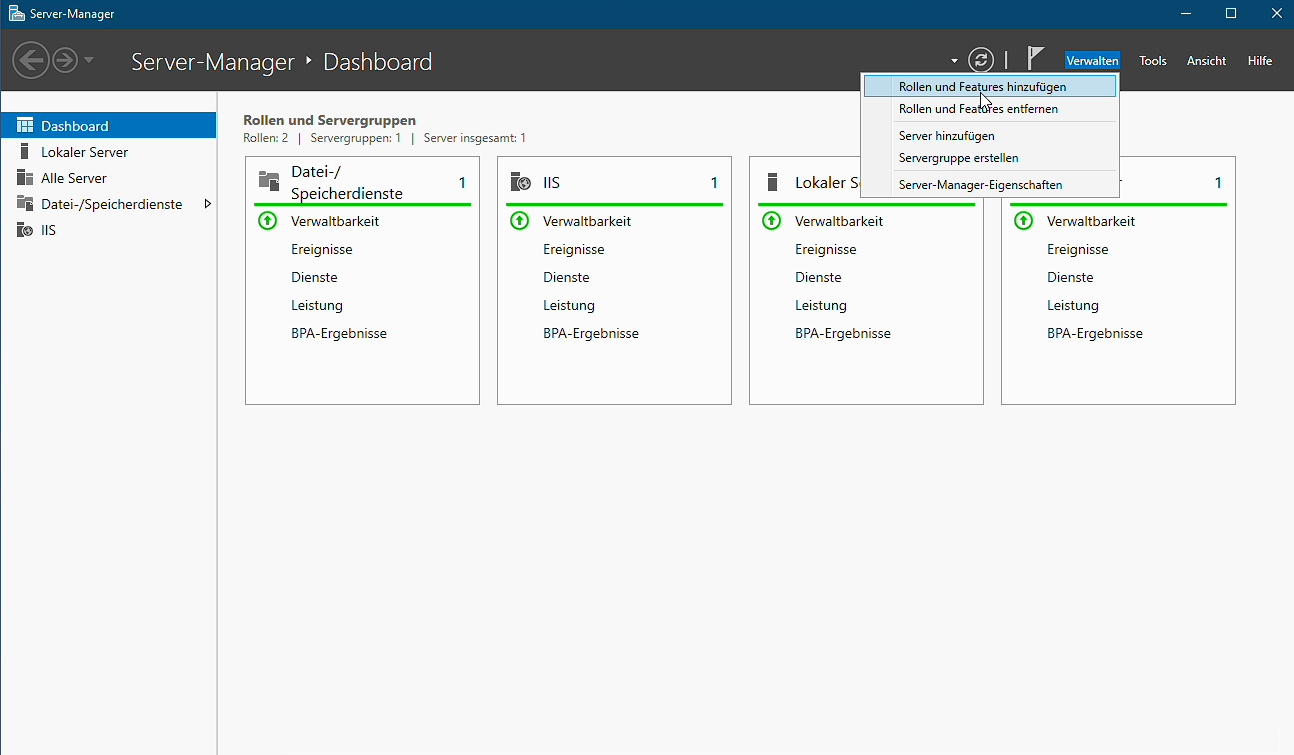
Task: Click the IIS icon in the sidebar
Action: tap(25, 230)
